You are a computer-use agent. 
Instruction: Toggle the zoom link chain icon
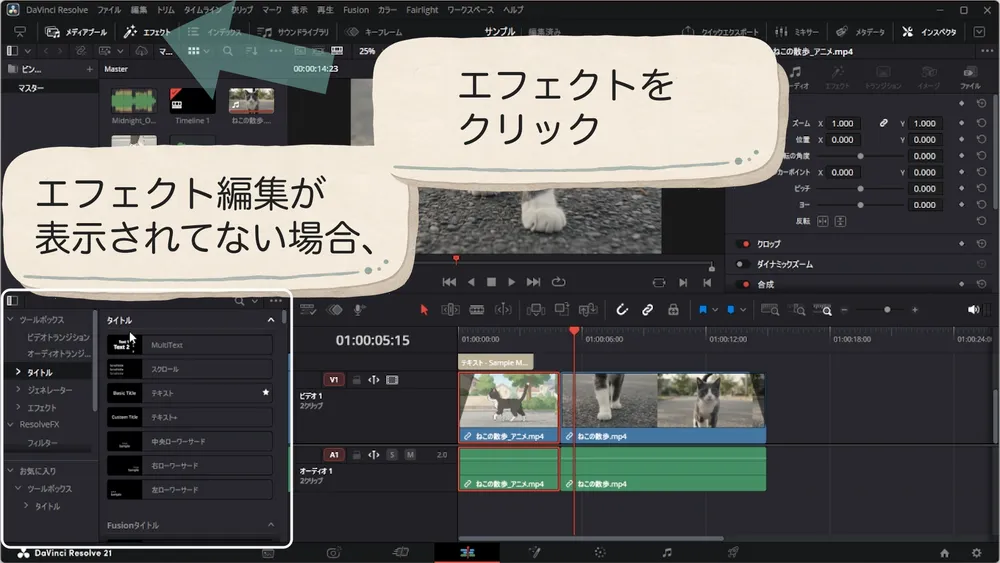(883, 123)
